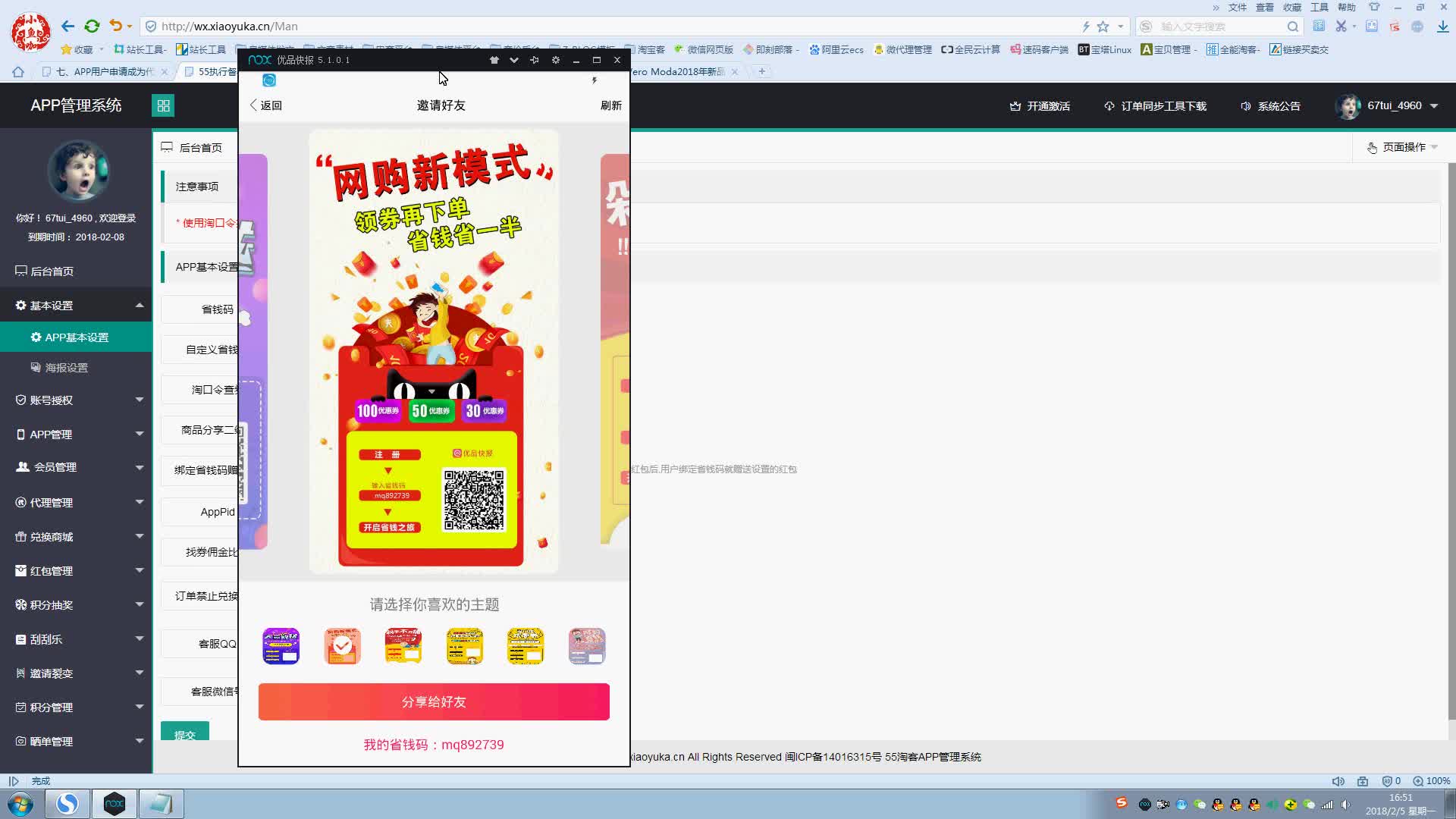Click the 系统公告 speaker icon
Screen dimensions: 1456x819
[x=1246, y=106]
